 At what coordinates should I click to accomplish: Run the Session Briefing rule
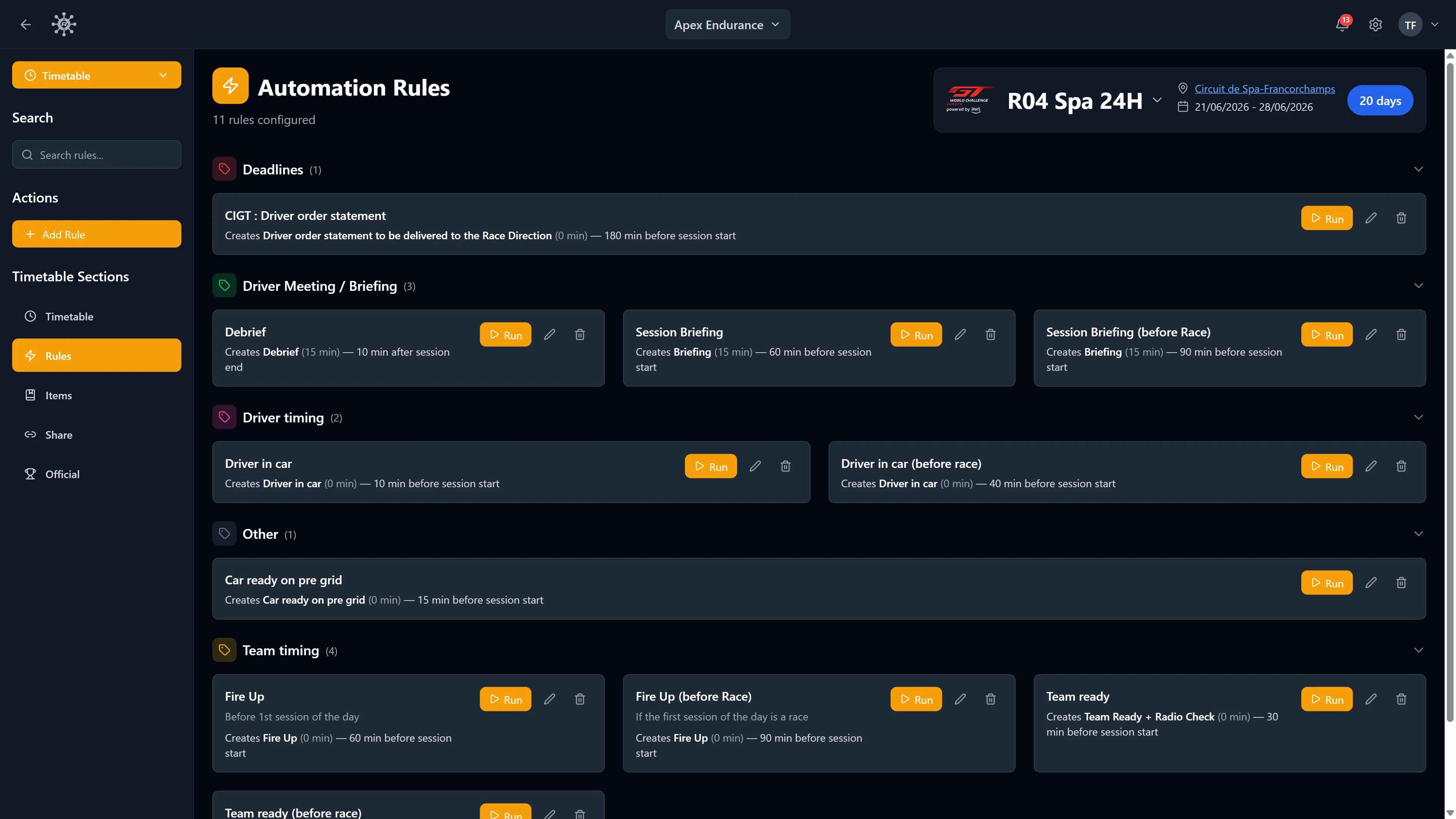(916, 334)
